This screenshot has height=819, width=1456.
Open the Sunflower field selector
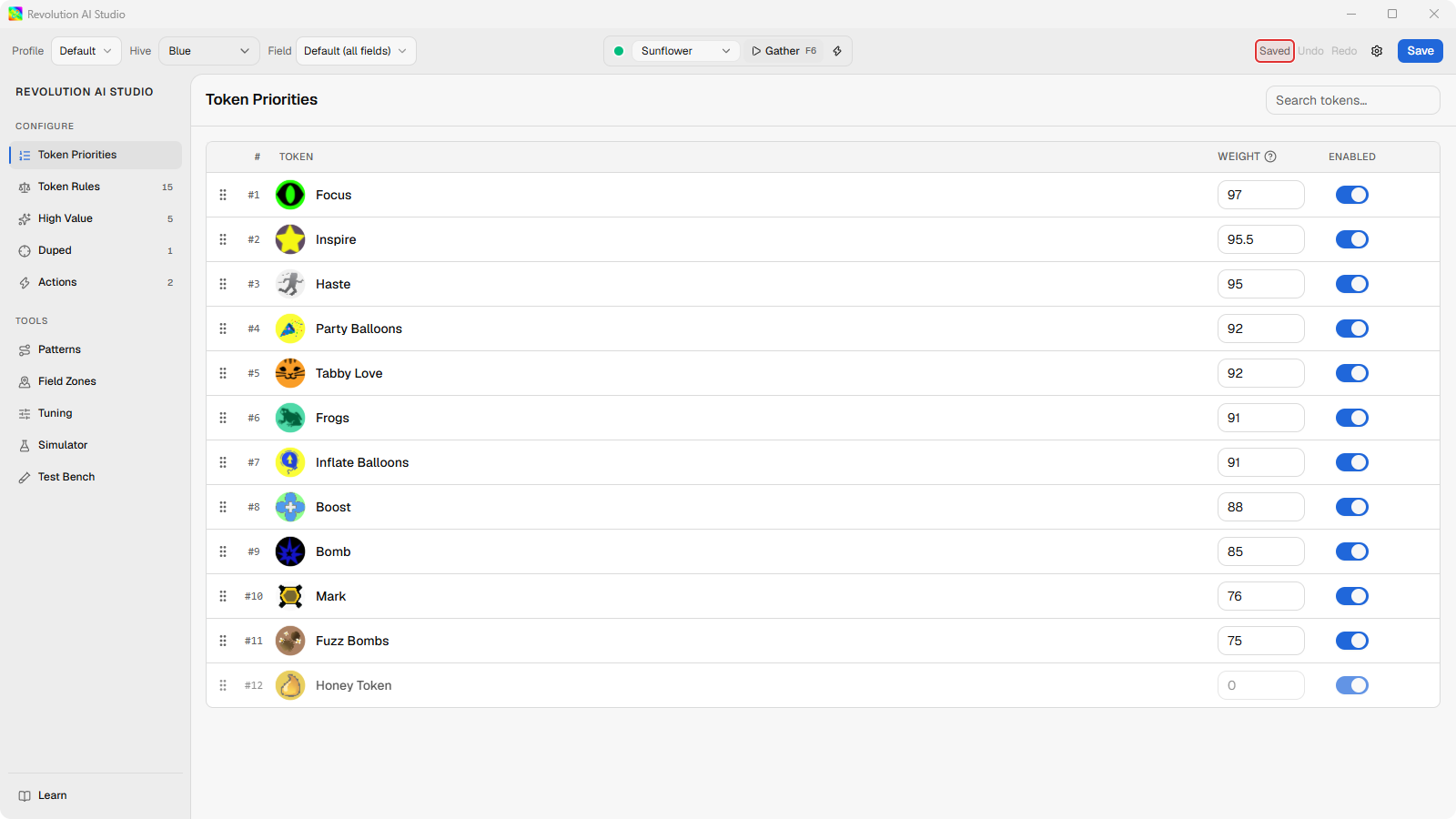[x=686, y=51]
